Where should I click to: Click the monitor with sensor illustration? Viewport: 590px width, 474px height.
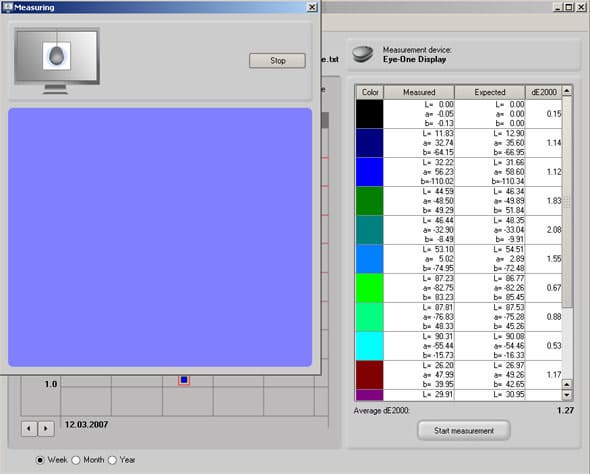pos(57,60)
